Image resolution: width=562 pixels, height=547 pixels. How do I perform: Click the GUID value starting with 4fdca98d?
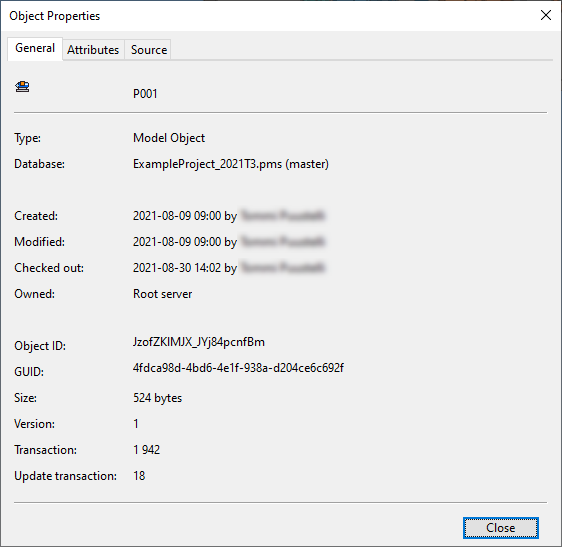[238, 368]
